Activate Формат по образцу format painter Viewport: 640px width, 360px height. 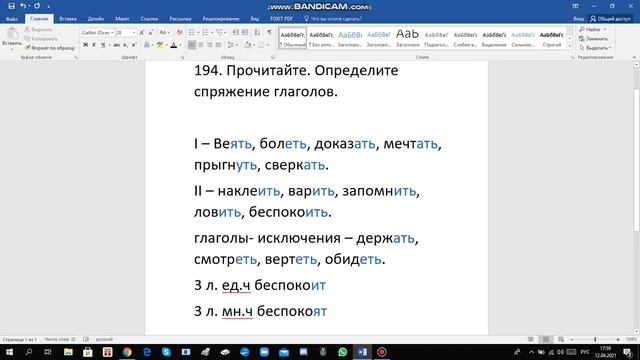[50, 48]
